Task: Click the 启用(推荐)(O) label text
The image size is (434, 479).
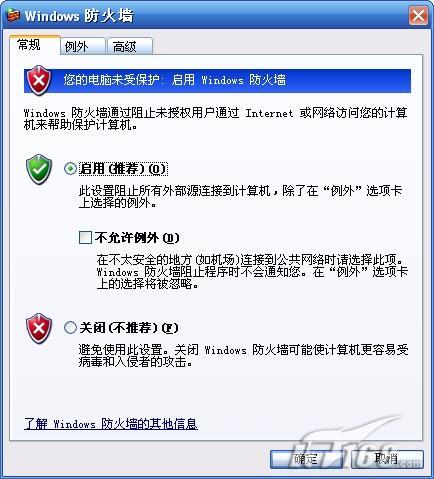Action: click(x=123, y=169)
